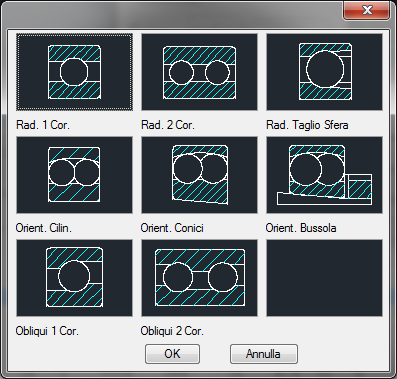Click the 'Orient. Conici' text label
The image size is (397, 379).
[x=172, y=228]
